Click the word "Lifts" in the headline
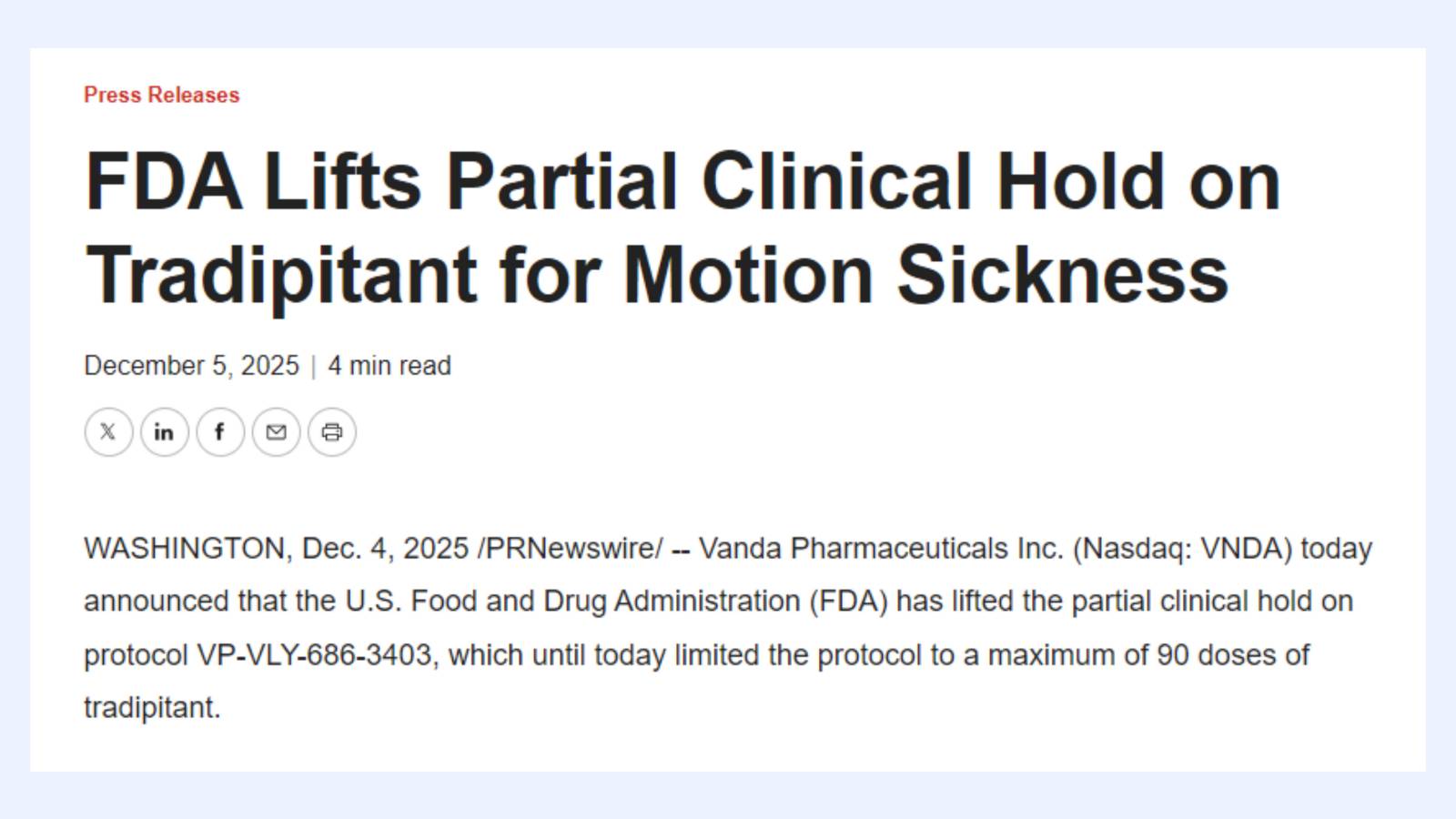1456x819 pixels. [x=343, y=181]
